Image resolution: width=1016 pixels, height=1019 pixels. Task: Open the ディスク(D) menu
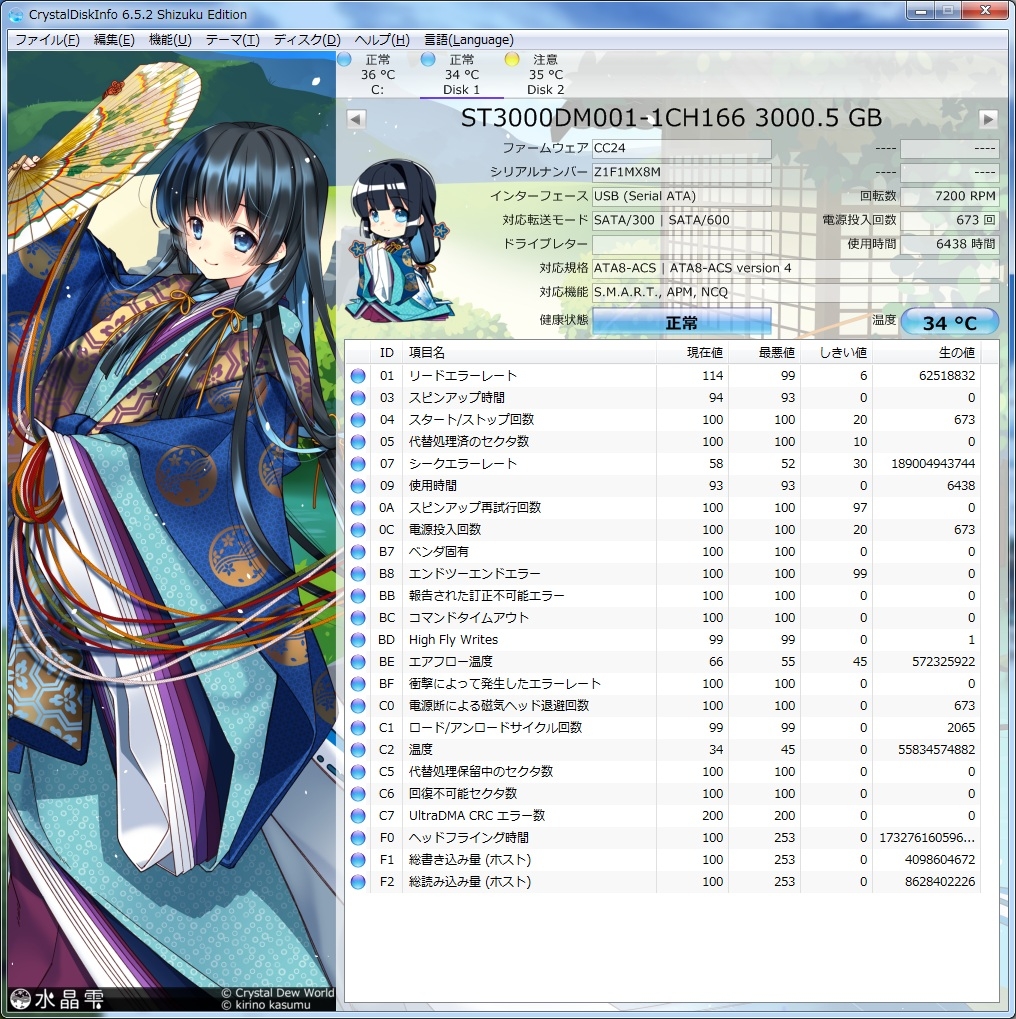(307, 40)
